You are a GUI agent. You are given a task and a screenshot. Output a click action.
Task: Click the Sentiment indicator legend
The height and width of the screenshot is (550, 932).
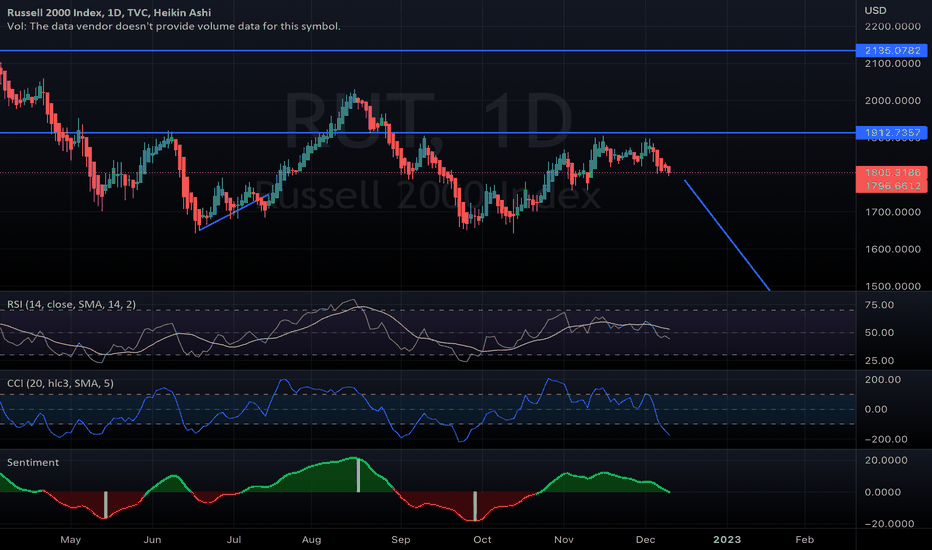(x=33, y=463)
